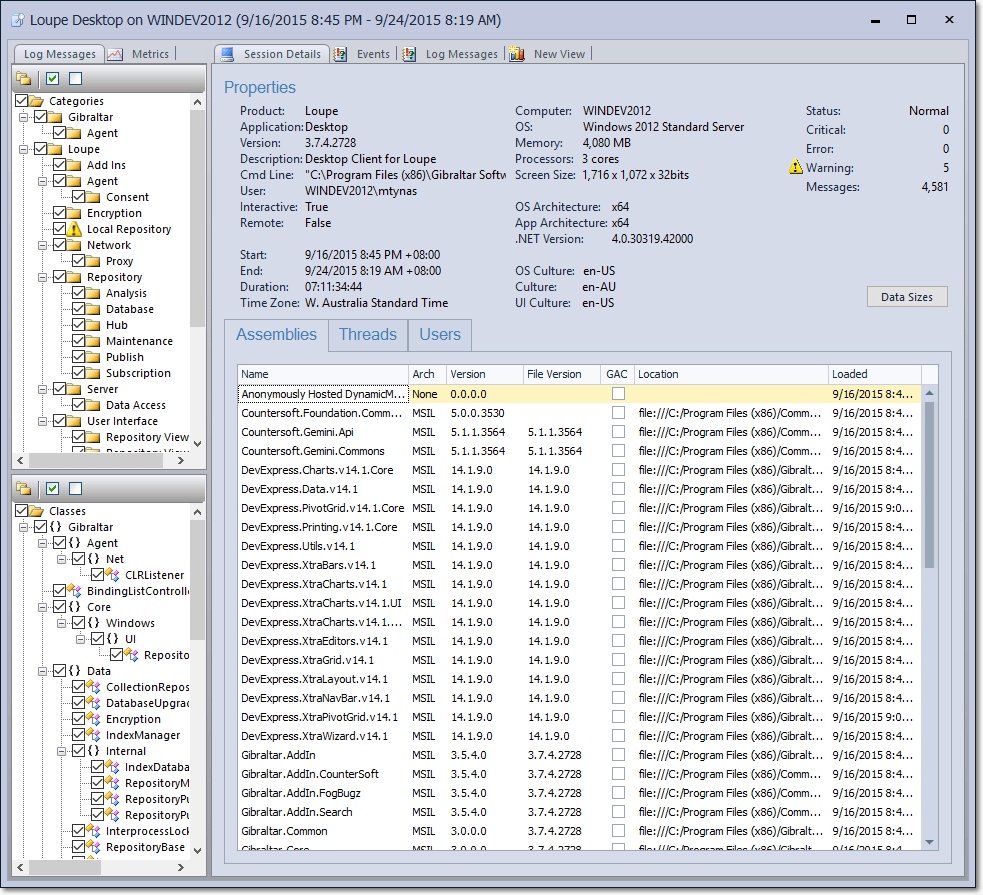Click the CLRListener class icon
The image size is (983, 895).
[113, 574]
